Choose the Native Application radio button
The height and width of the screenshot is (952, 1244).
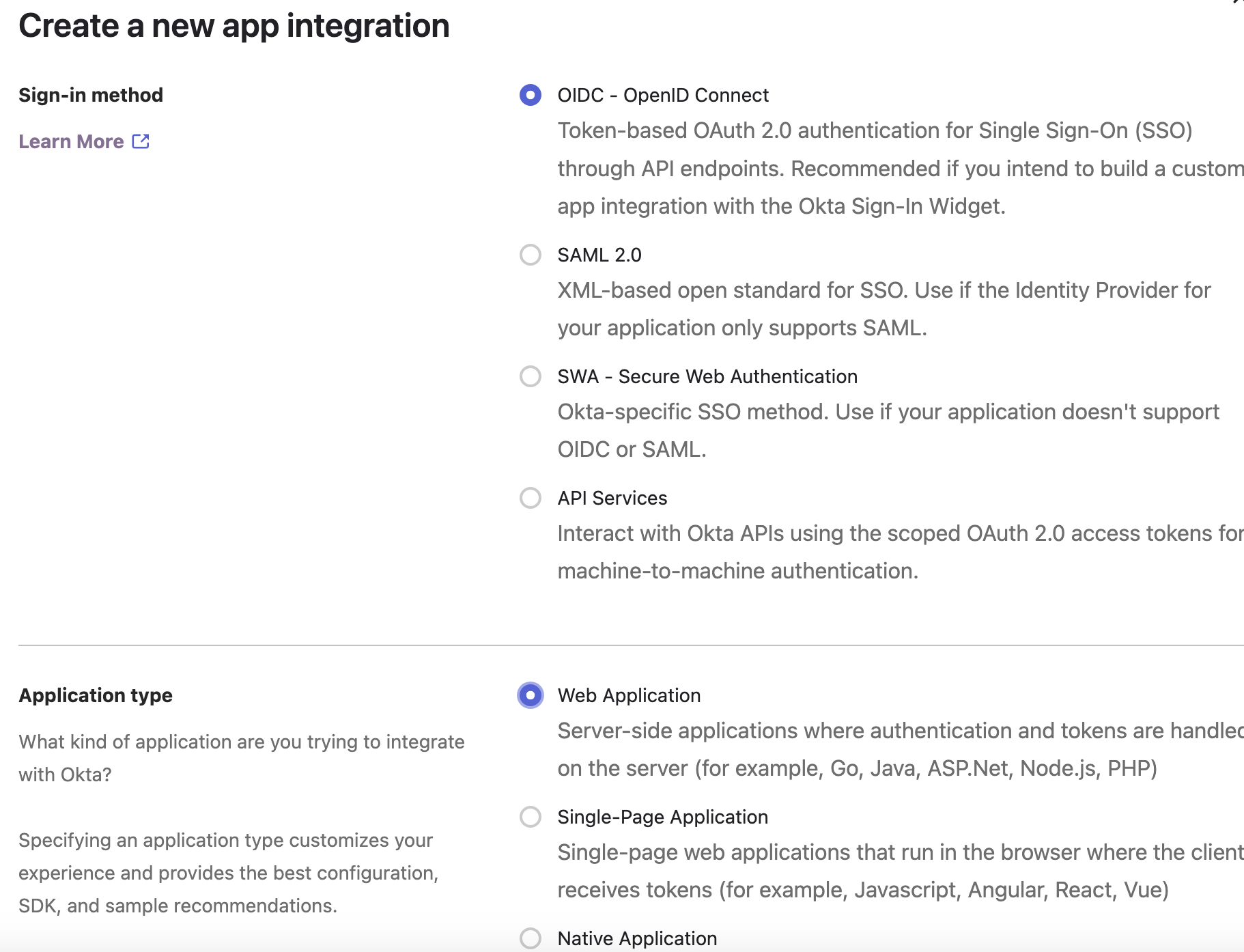(531, 938)
